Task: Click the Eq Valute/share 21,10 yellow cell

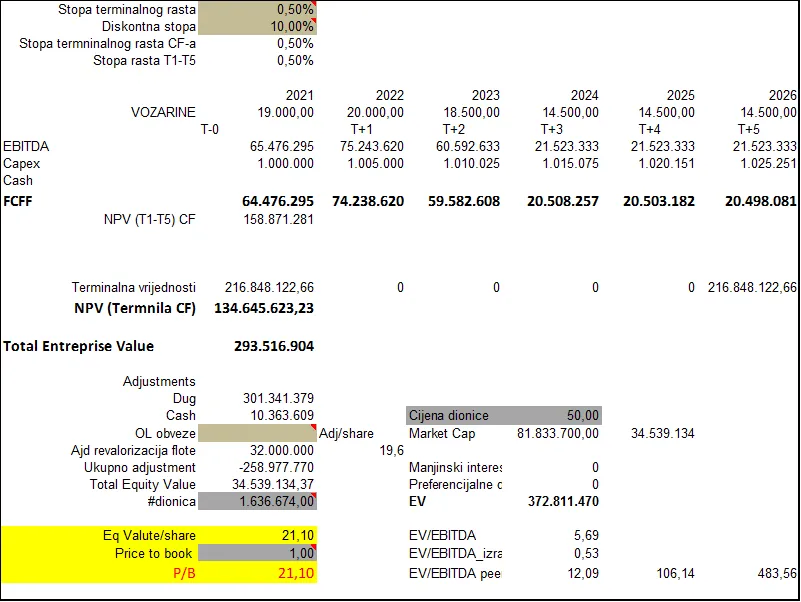Action: click(257, 536)
